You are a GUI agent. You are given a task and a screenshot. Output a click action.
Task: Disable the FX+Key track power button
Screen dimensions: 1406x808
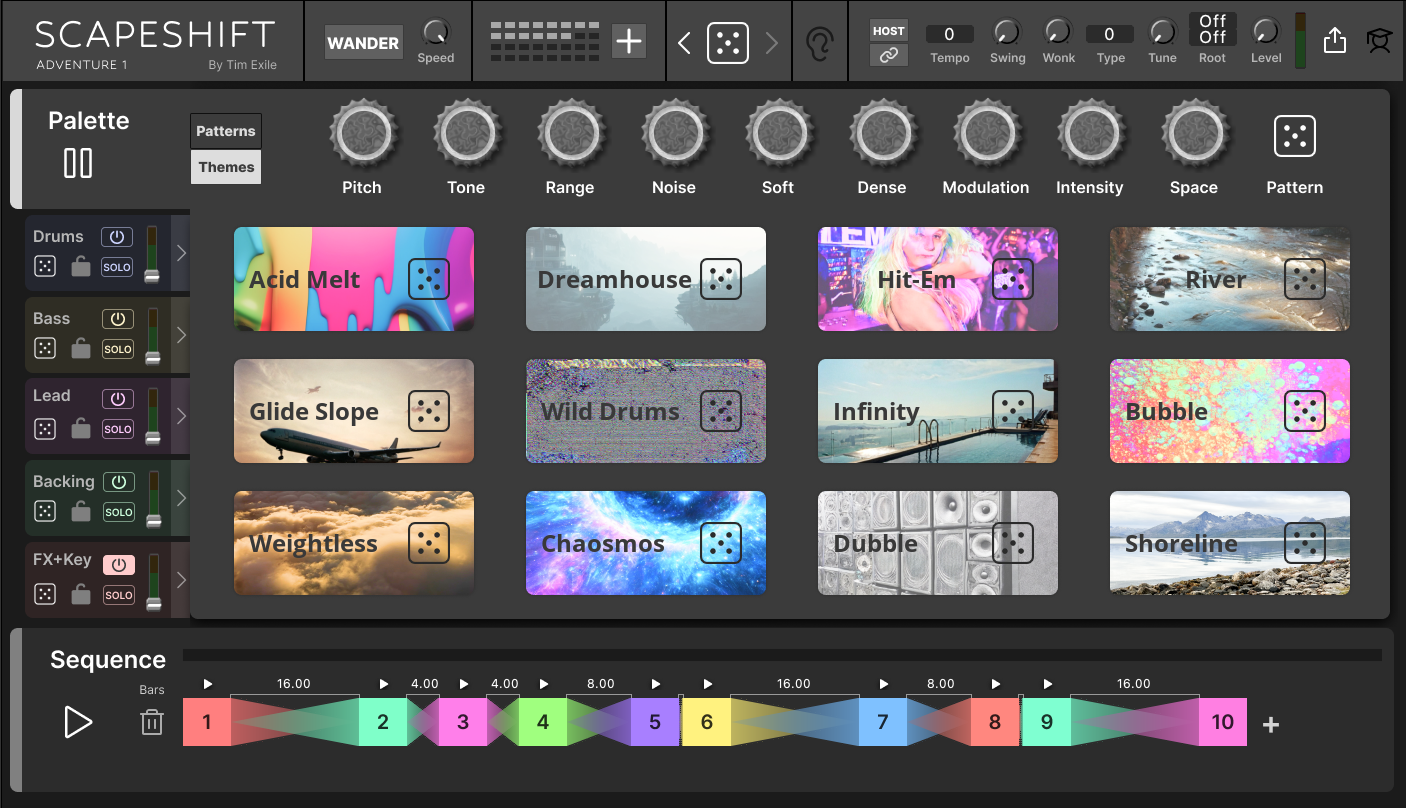(x=119, y=564)
